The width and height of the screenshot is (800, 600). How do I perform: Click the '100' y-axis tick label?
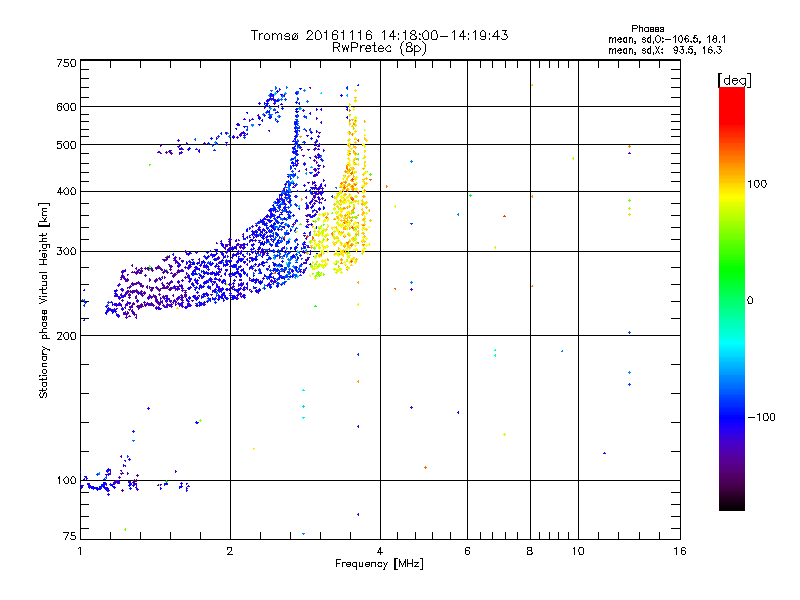click(x=66, y=481)
